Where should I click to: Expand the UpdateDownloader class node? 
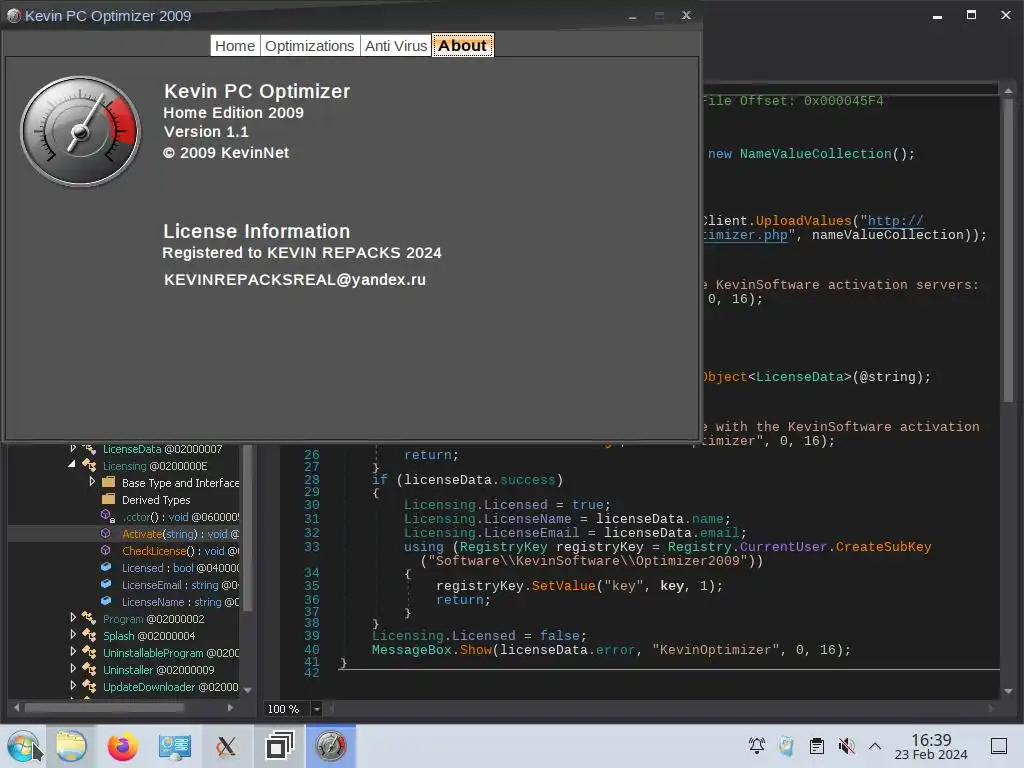tap(73, 685)
